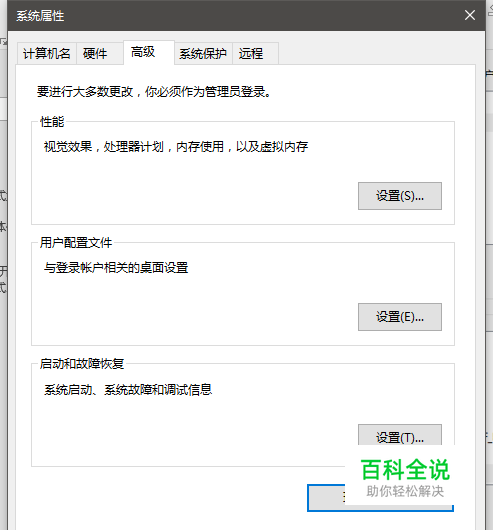Open 设置(T)... for 启动和故障恢复

point(400,435)
